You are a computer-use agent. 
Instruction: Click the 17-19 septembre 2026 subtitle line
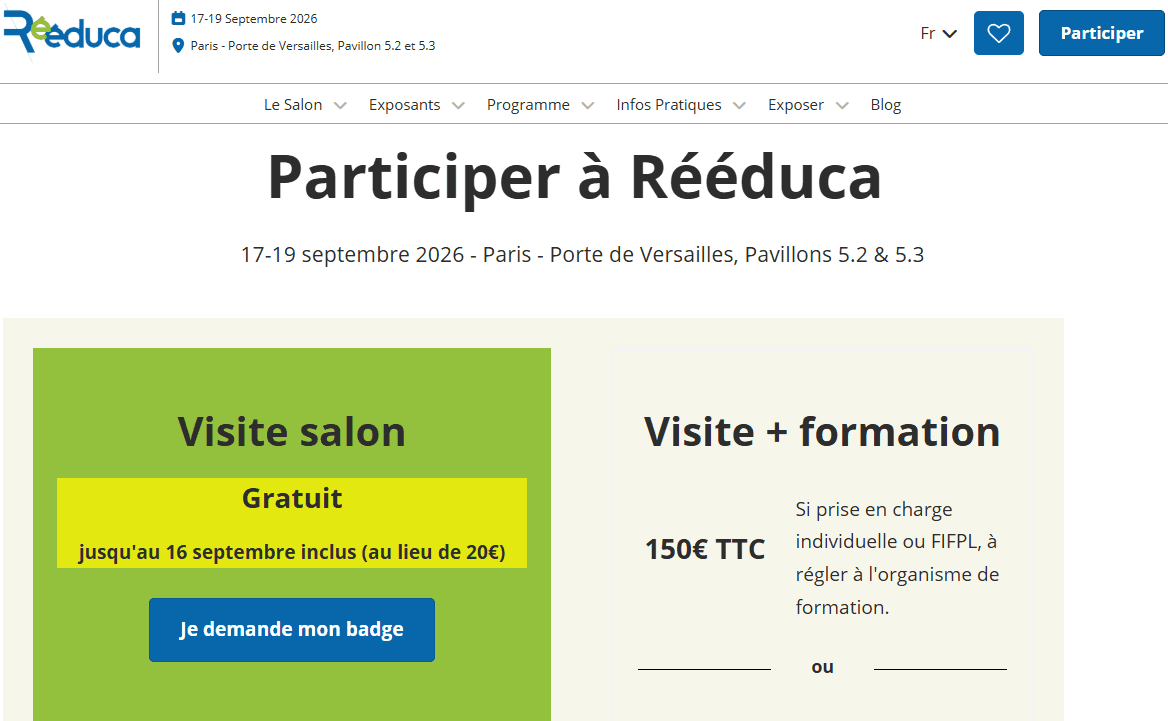coord(582,255)
